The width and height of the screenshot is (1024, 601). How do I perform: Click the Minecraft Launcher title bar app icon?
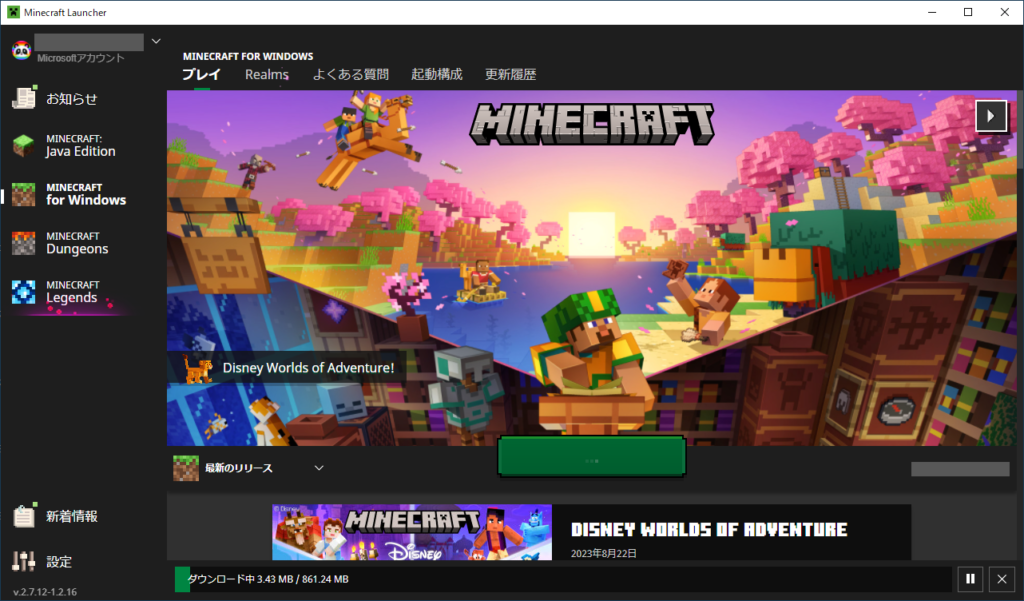13,12
